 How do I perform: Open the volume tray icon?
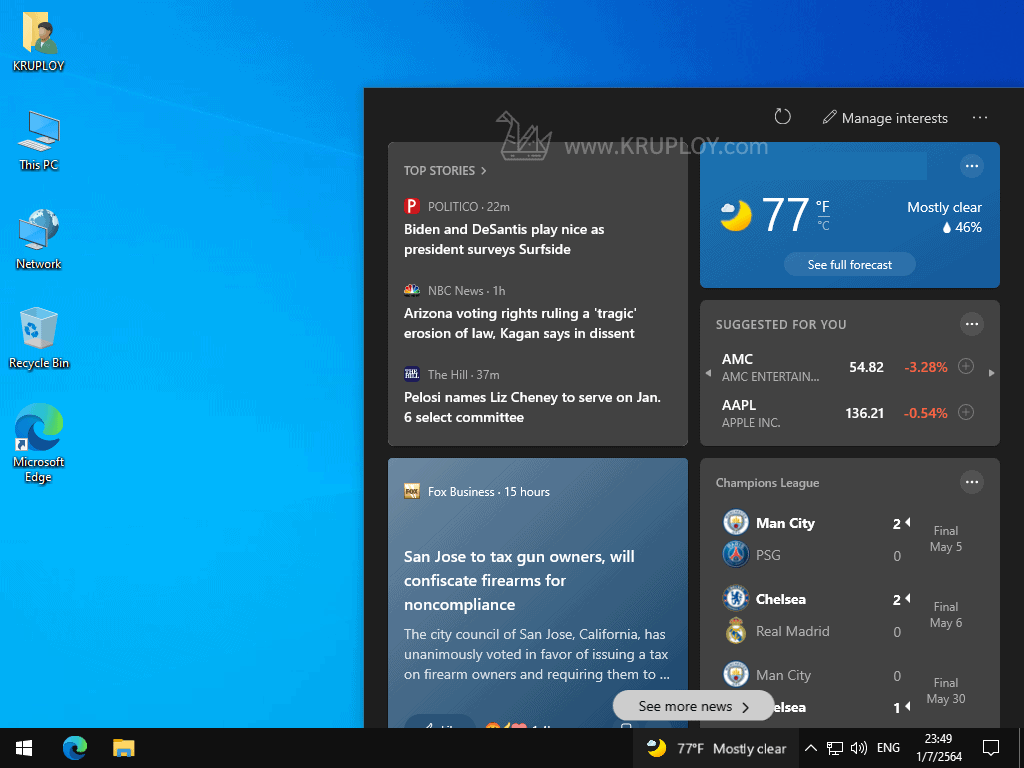point(859,748)
